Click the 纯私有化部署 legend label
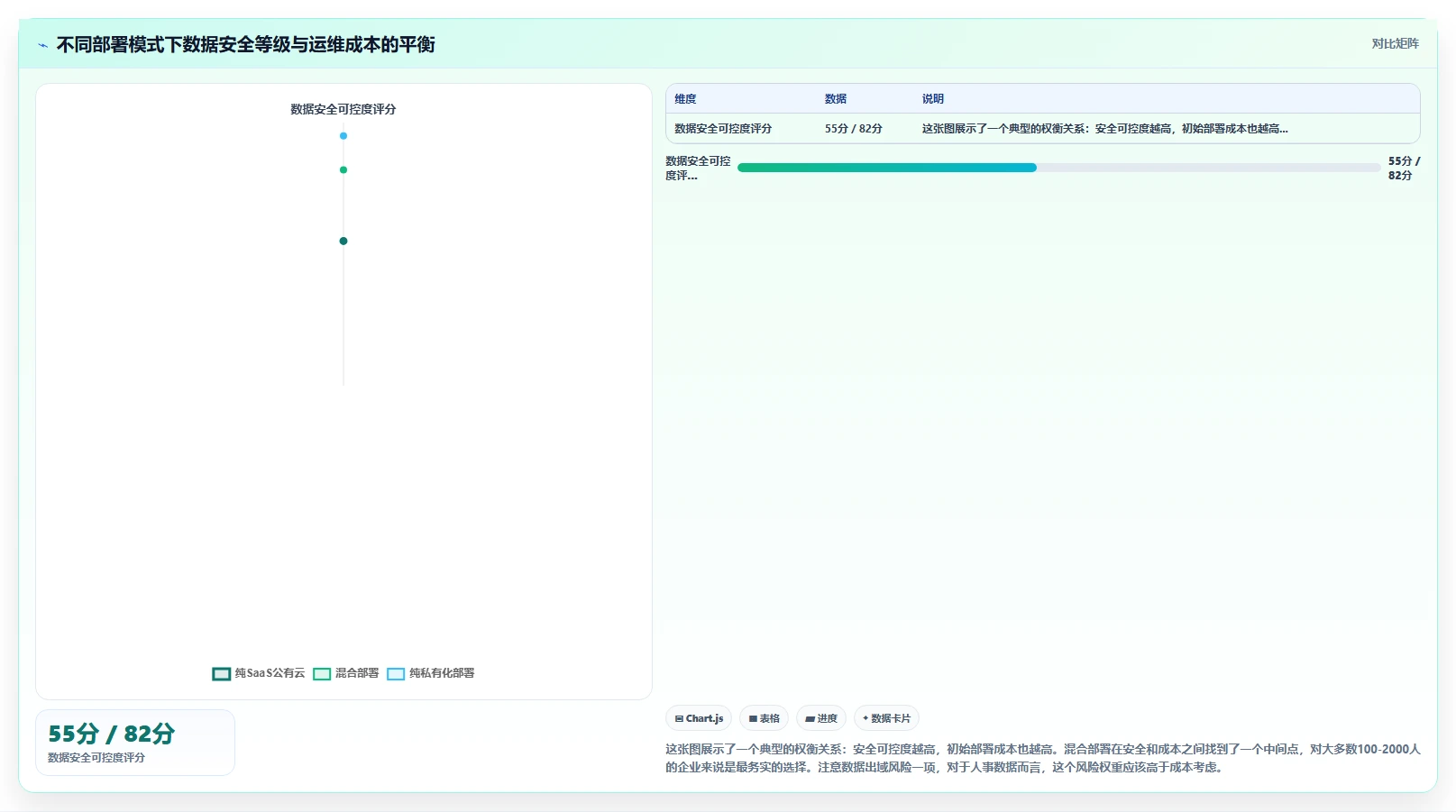1456x812 pixels. tap(442, 673)
